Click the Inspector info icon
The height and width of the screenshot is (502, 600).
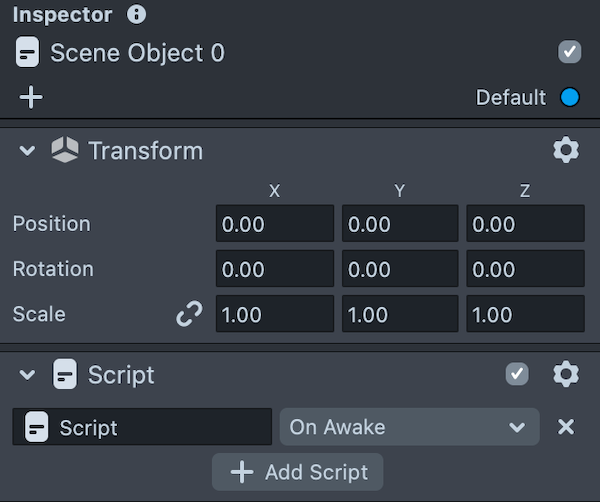coord(137,15)
